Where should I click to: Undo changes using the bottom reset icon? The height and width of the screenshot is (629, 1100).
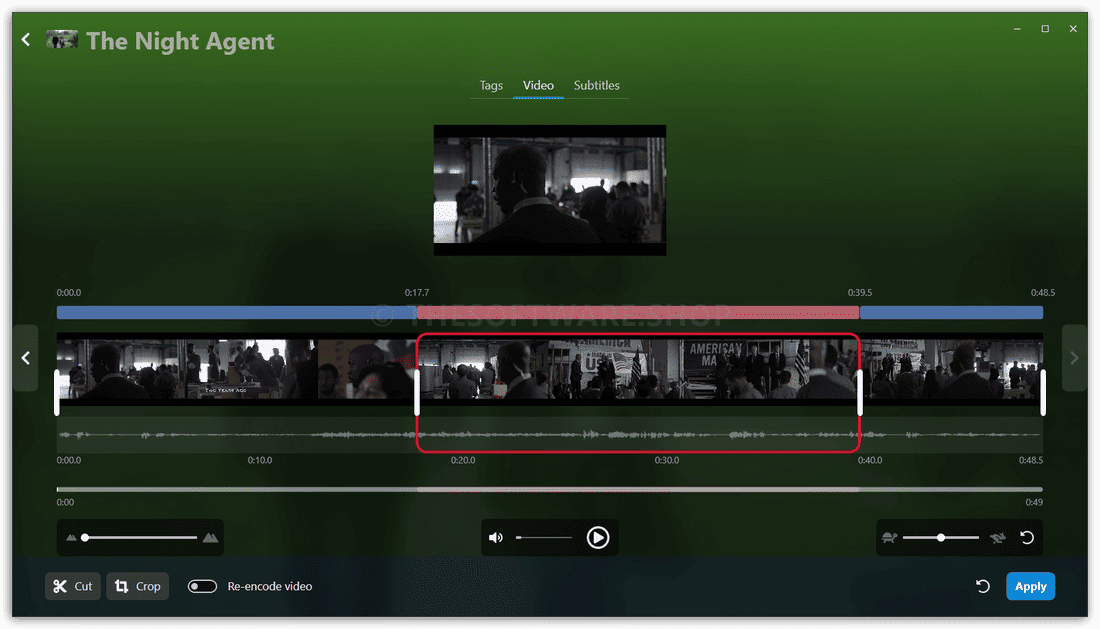click(983, 586)
